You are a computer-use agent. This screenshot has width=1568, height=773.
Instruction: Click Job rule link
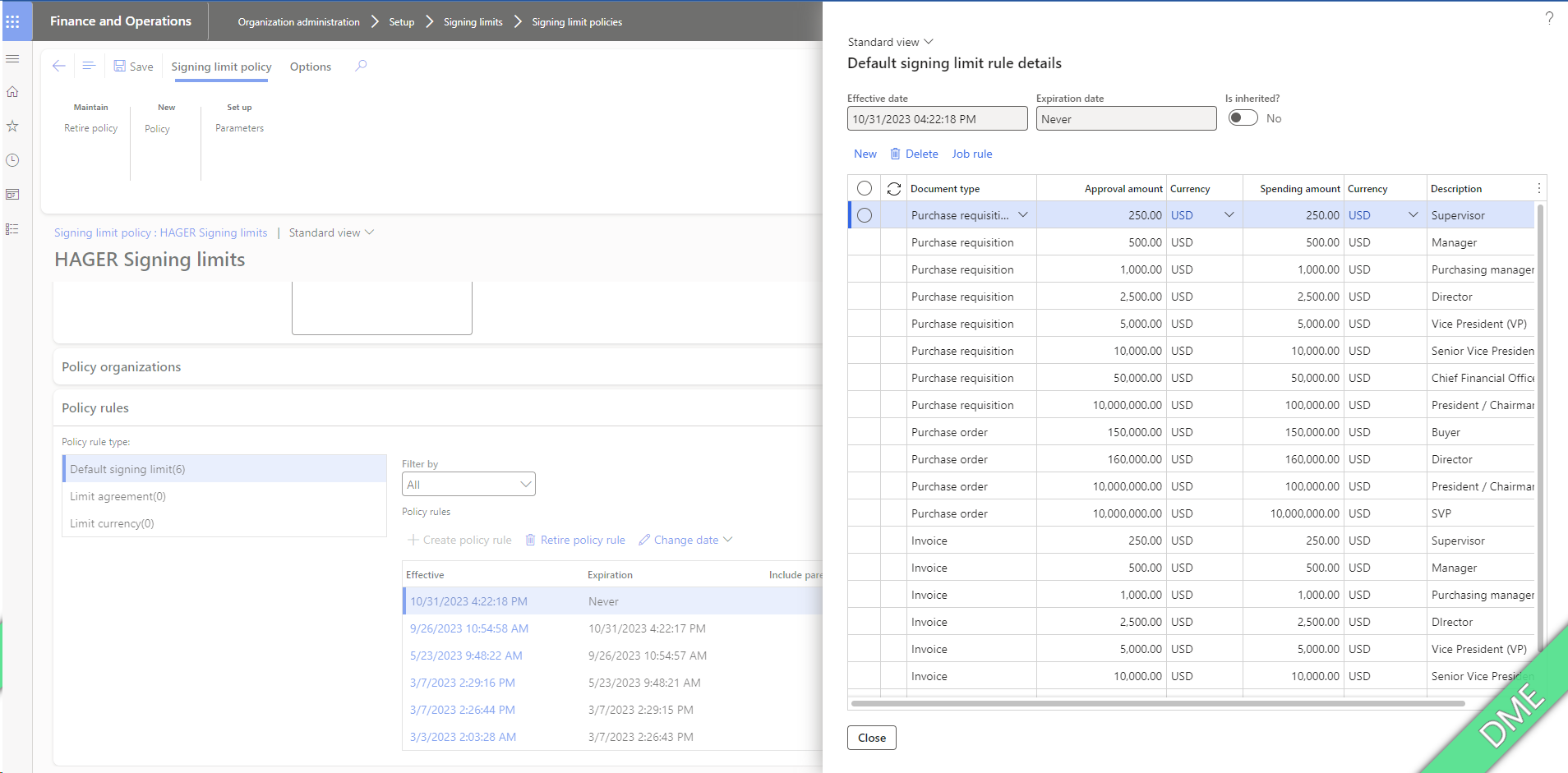pos(972,154)
